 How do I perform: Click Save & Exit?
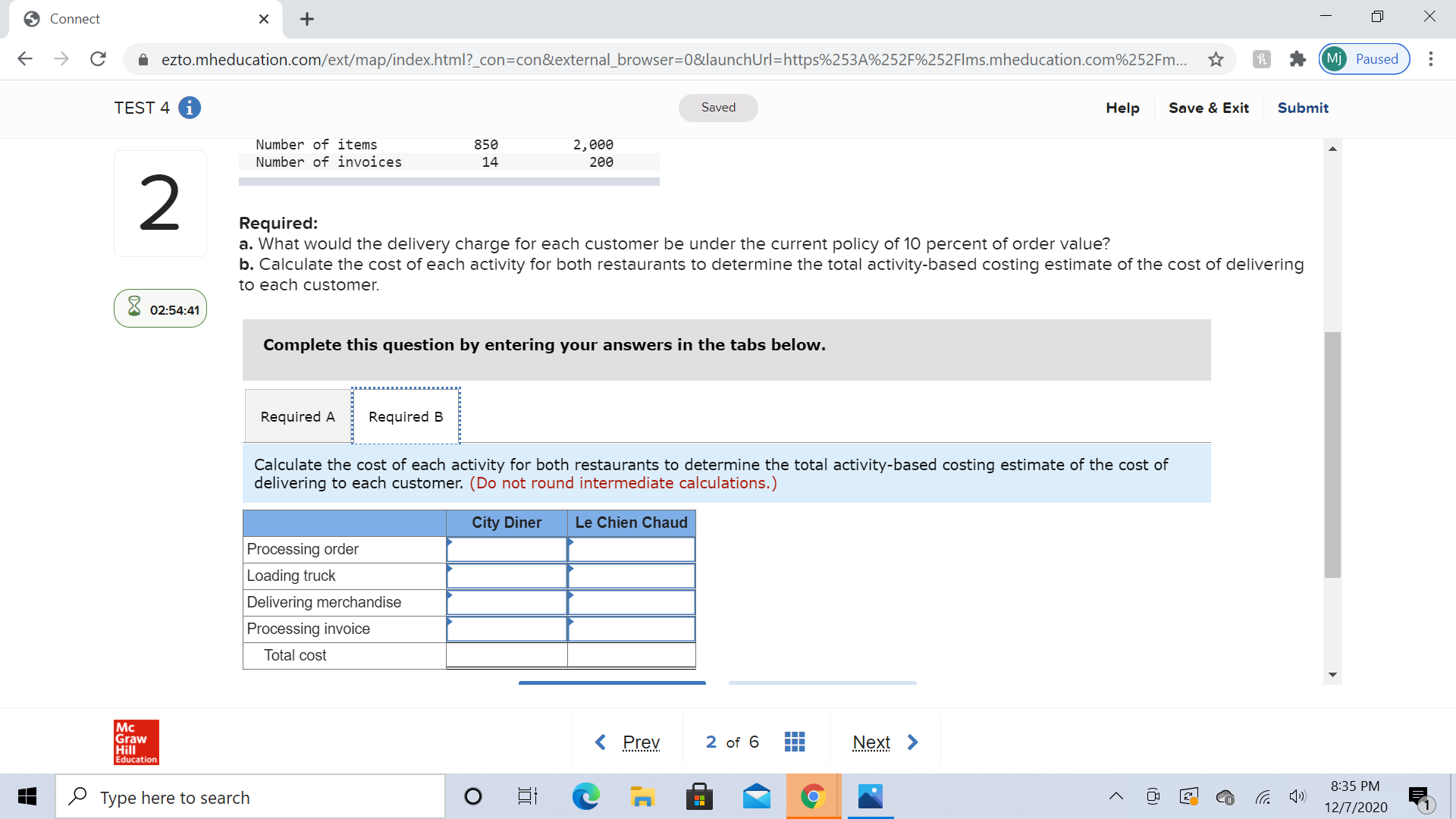[x=1208, y=108]
